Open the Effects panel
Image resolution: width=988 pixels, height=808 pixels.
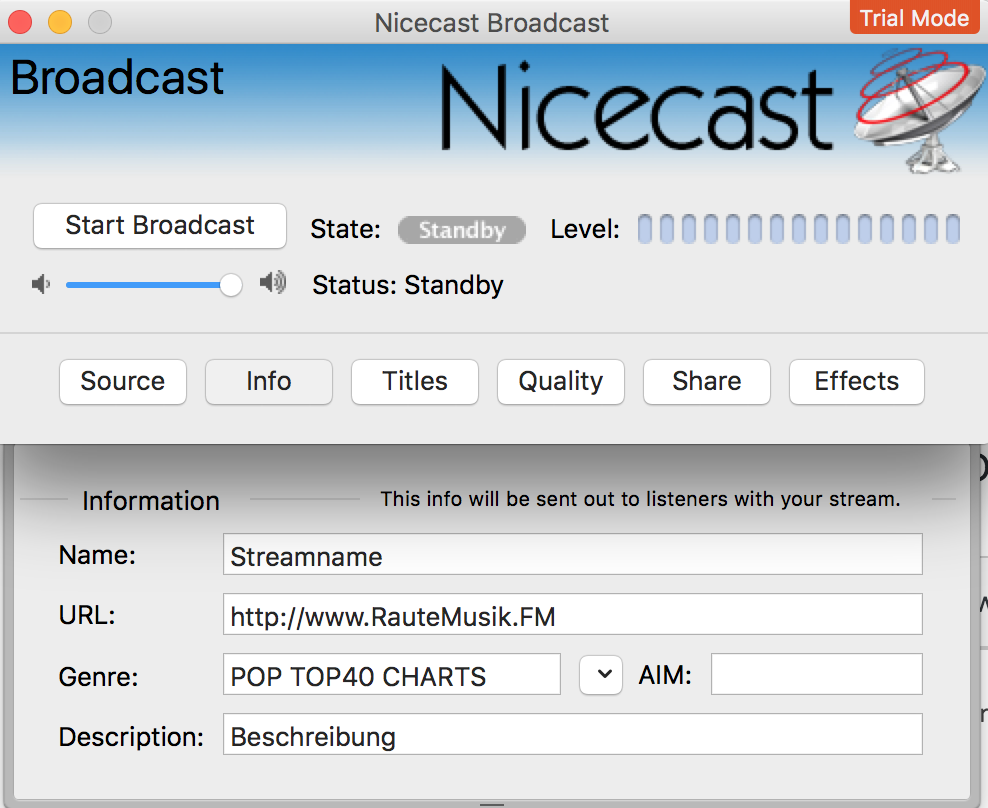click(856, 381)
